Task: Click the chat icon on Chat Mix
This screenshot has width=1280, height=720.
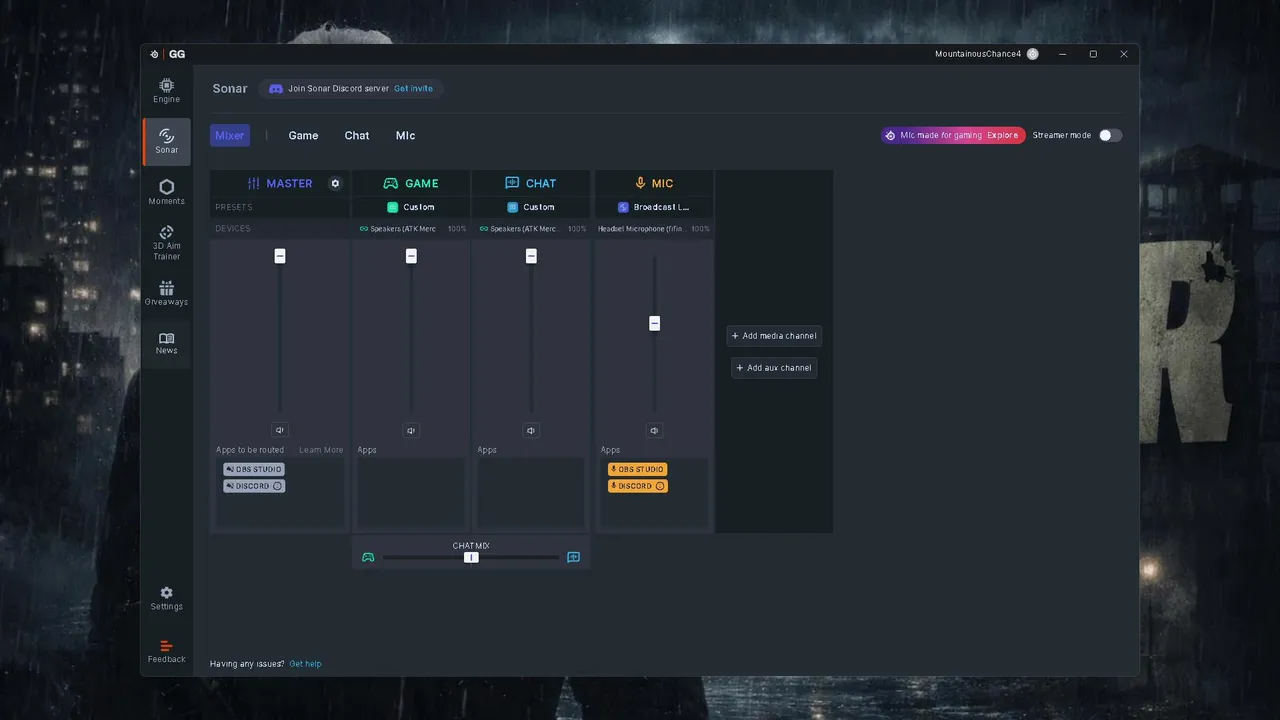Action: coord(573,557)
